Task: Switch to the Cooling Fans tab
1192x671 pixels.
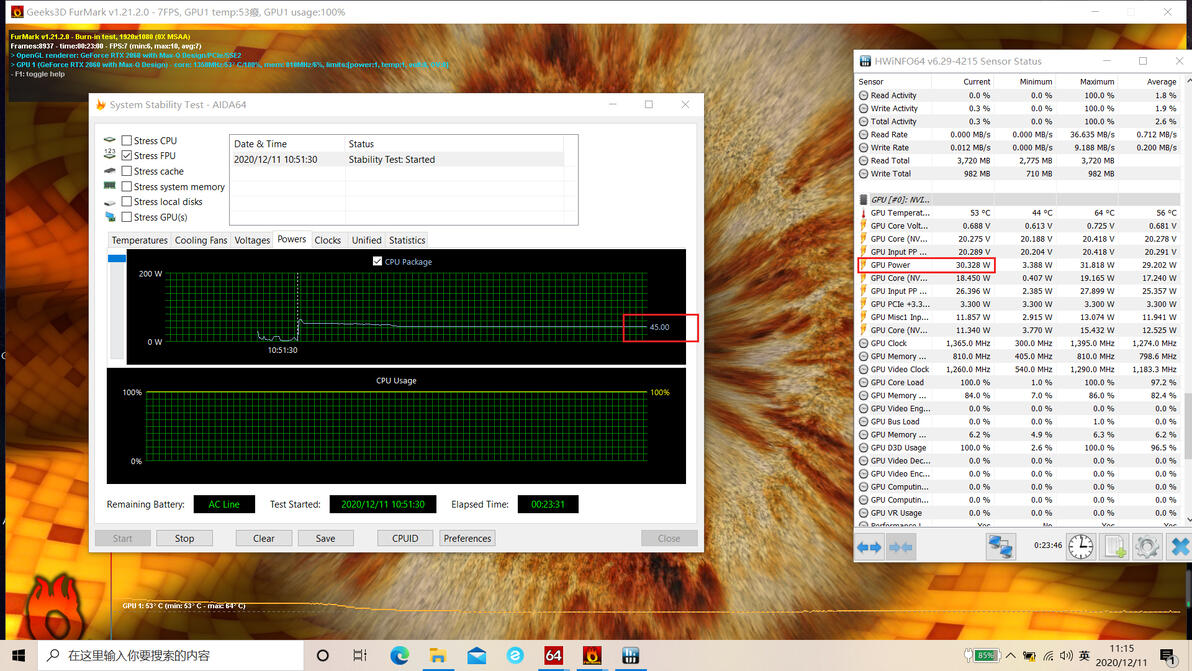Action: tap(201, 240)
